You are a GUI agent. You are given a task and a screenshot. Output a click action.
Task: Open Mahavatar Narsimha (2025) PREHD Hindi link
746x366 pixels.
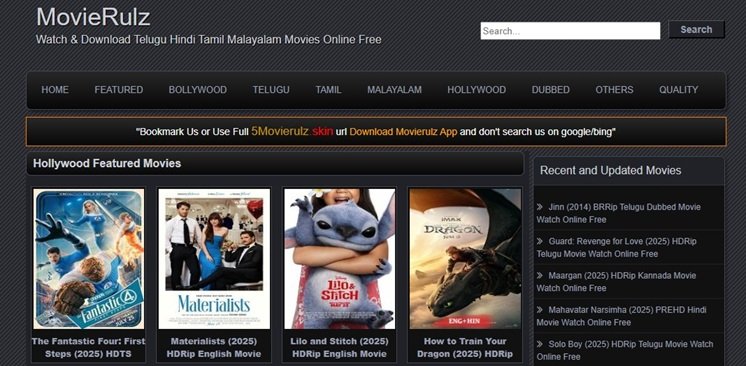click(x=621, y=316)
